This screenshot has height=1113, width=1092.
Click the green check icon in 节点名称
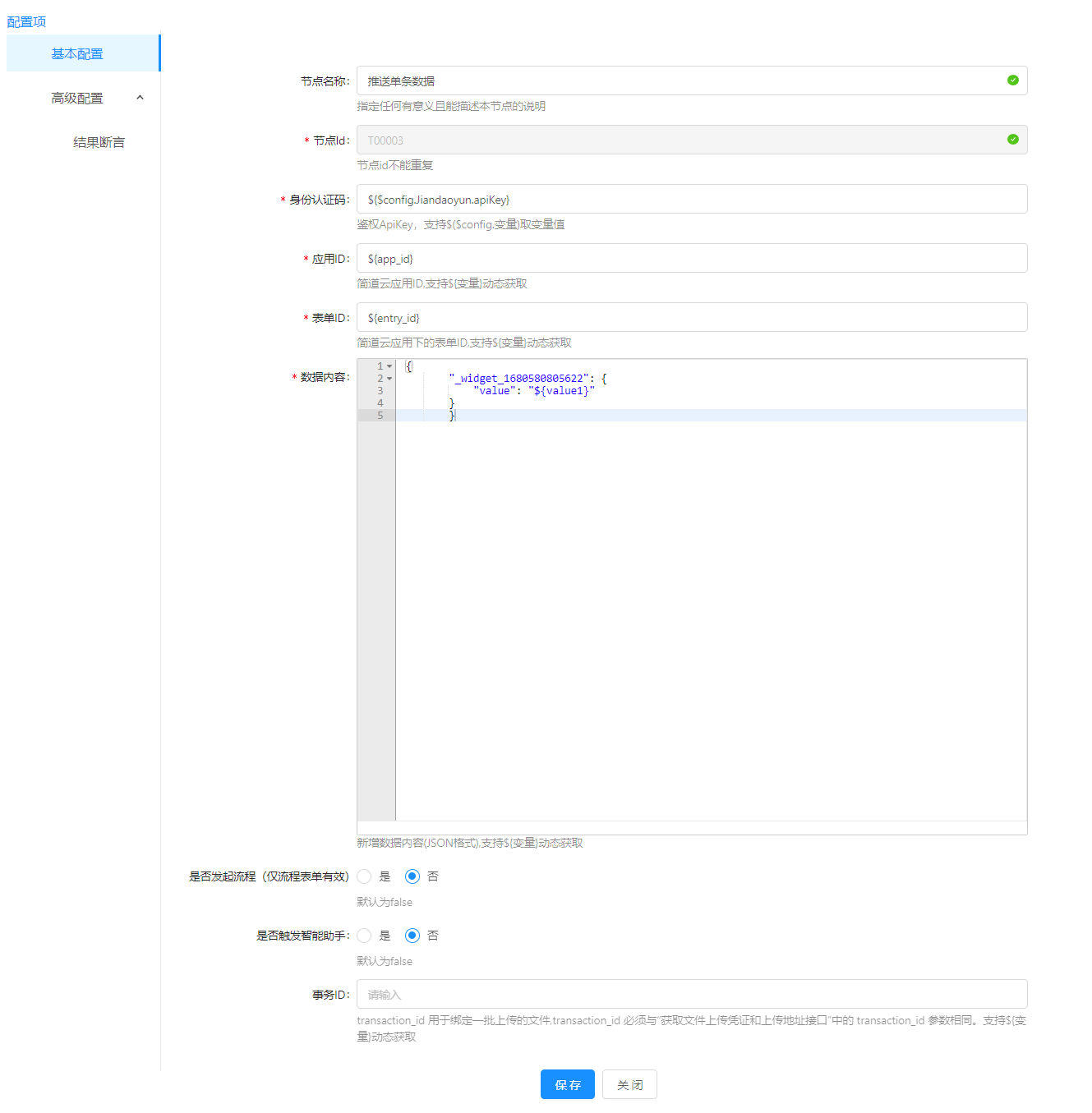[1012, 80]
